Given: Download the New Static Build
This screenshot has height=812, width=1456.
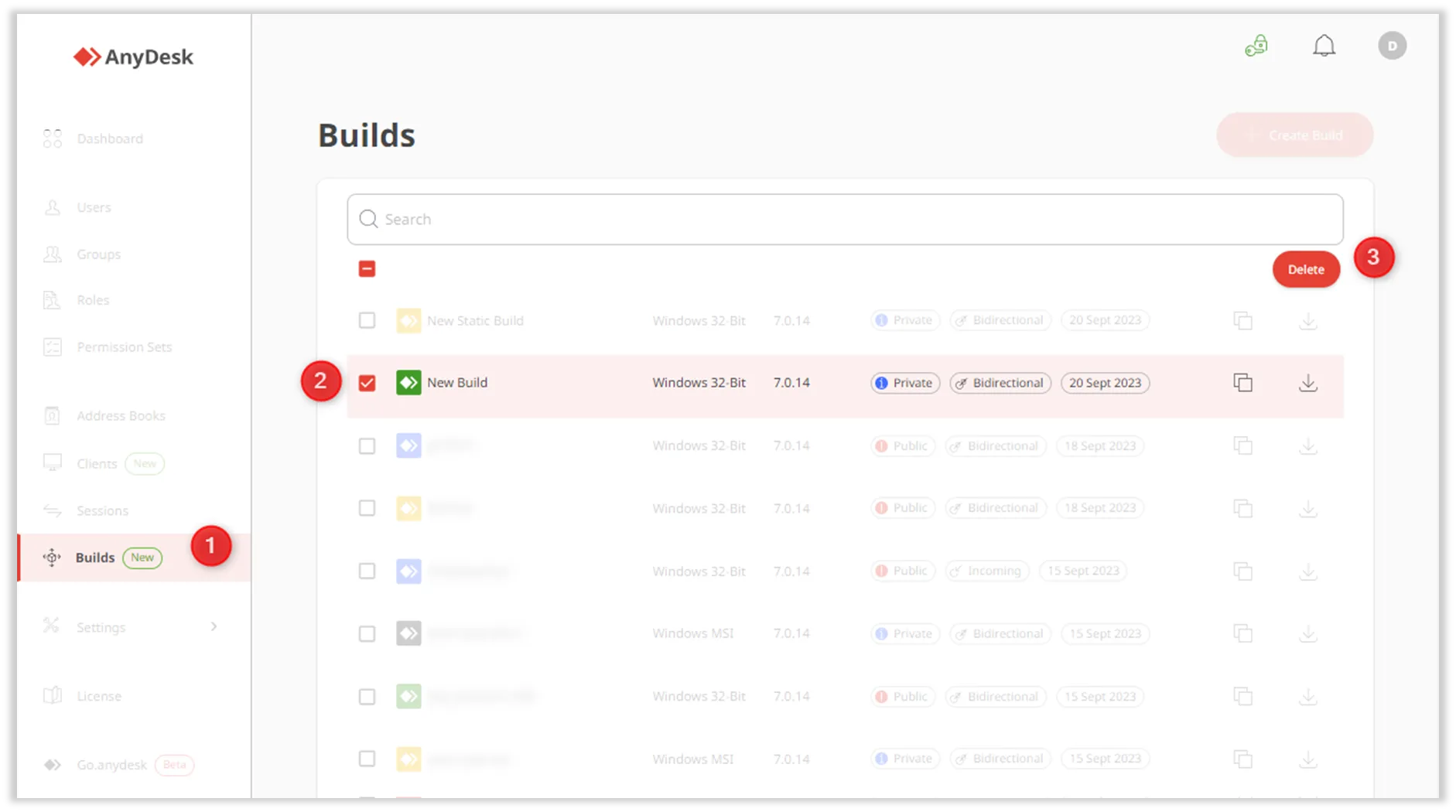Looking at the screenshot, I should (1307, 321).
